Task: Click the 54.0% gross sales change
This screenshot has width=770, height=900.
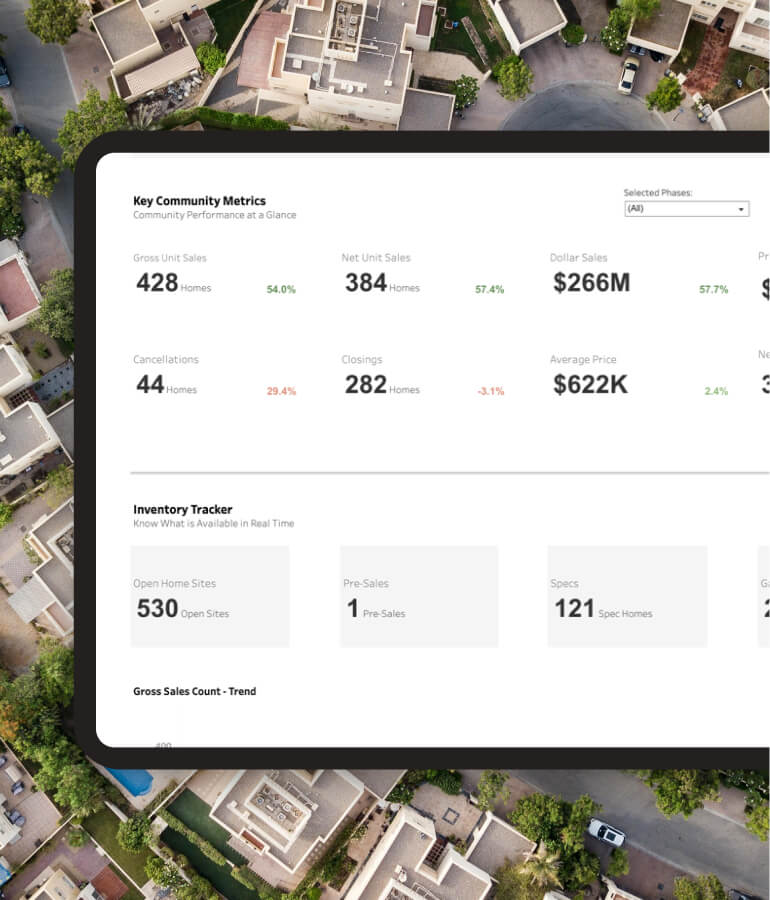Action: tap(281, 289)
